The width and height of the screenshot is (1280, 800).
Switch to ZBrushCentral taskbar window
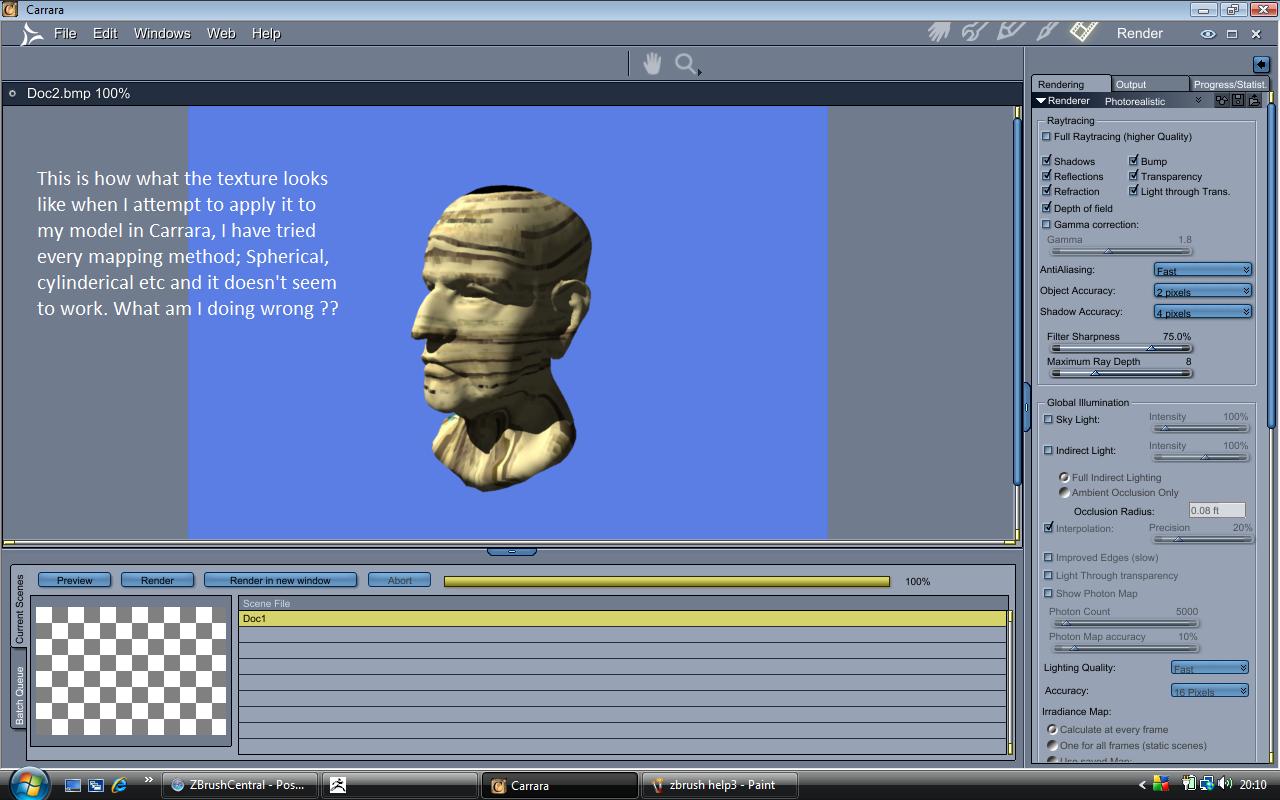[x=240, y=785]
